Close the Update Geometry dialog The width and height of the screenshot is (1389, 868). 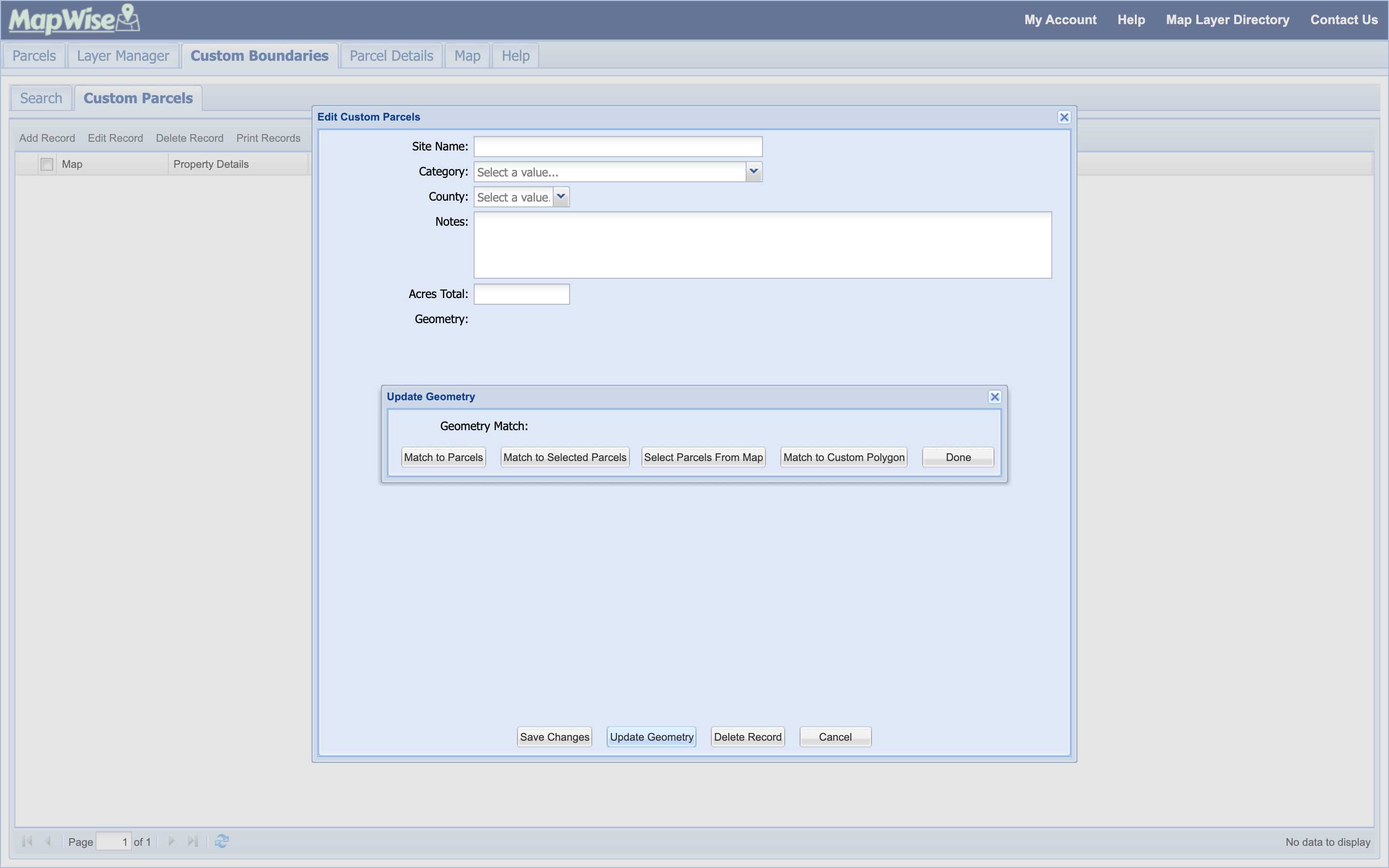coord(994,397)
